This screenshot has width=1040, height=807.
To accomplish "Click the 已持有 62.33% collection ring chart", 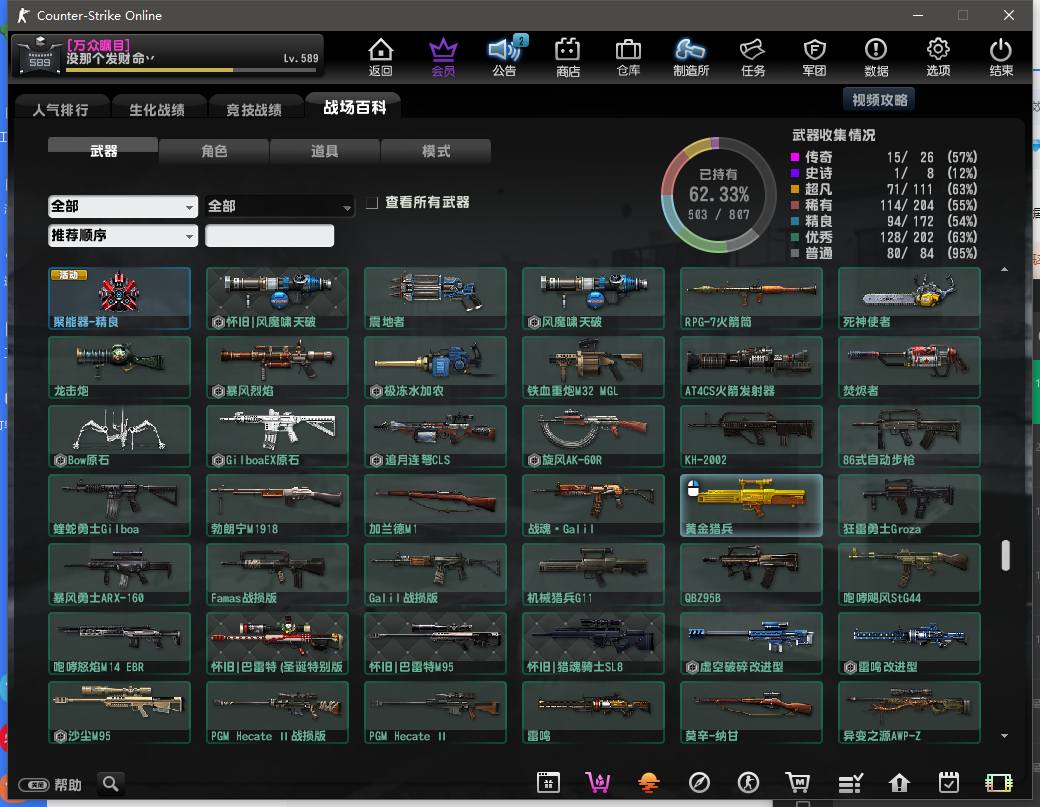I will tap(719, 195).
